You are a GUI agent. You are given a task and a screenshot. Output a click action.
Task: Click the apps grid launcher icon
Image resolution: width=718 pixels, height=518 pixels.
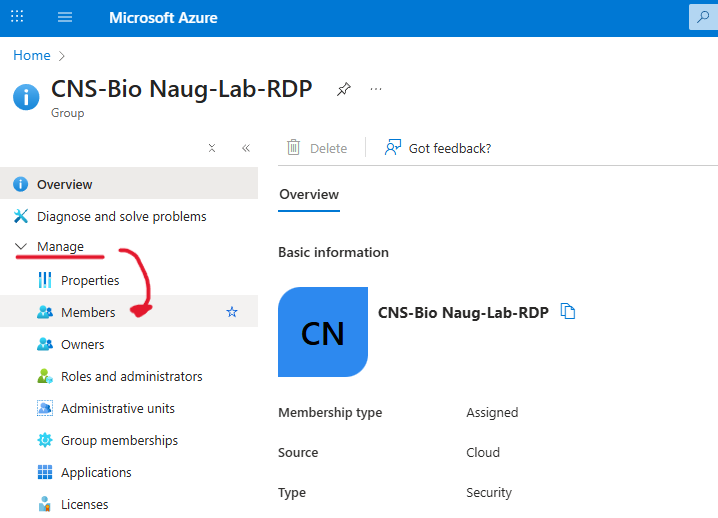click(17, 18)
